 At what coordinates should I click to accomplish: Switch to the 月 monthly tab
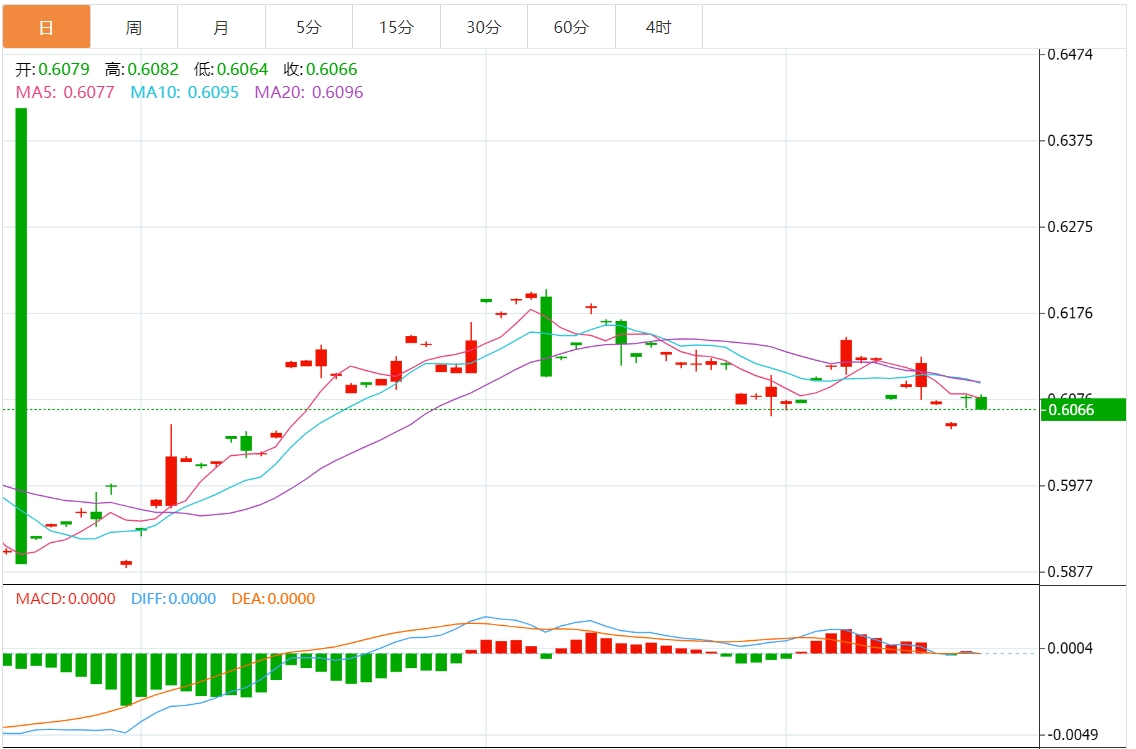pyautogui.click(x=222, y=27)
